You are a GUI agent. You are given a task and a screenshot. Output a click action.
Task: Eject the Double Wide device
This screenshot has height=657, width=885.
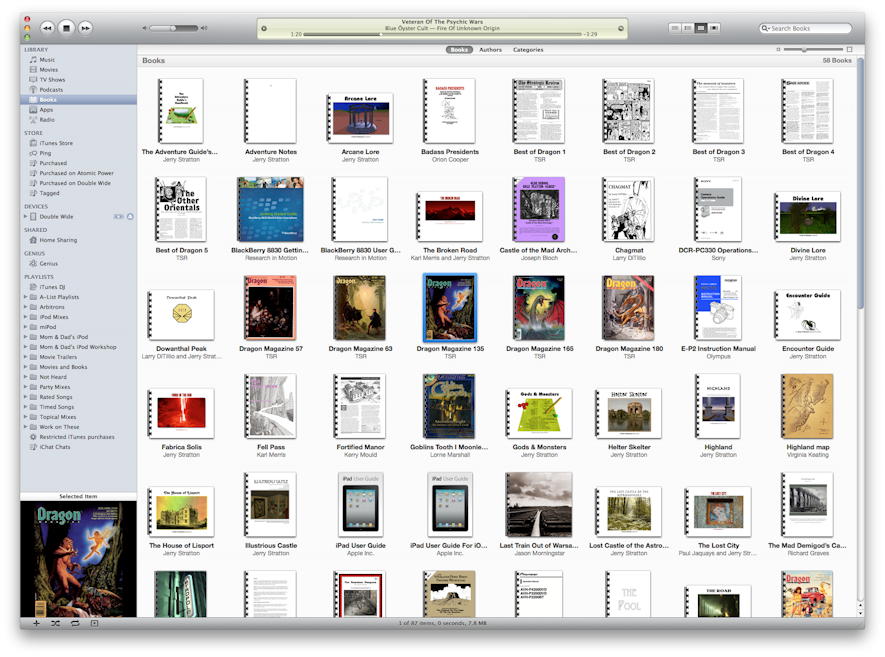point(130,216)
